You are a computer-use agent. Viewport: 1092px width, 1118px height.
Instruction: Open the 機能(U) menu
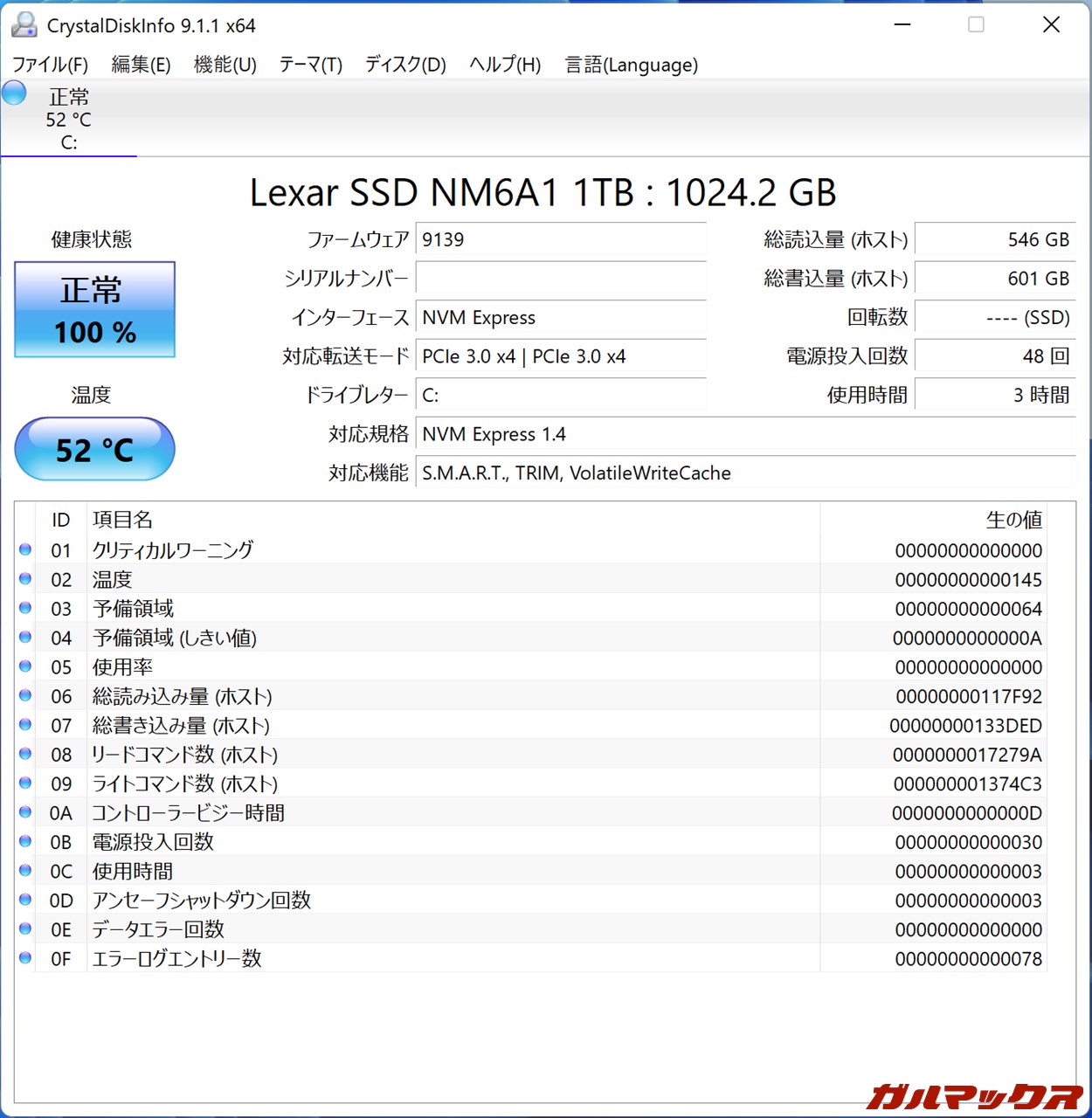(x=224, y=64)
